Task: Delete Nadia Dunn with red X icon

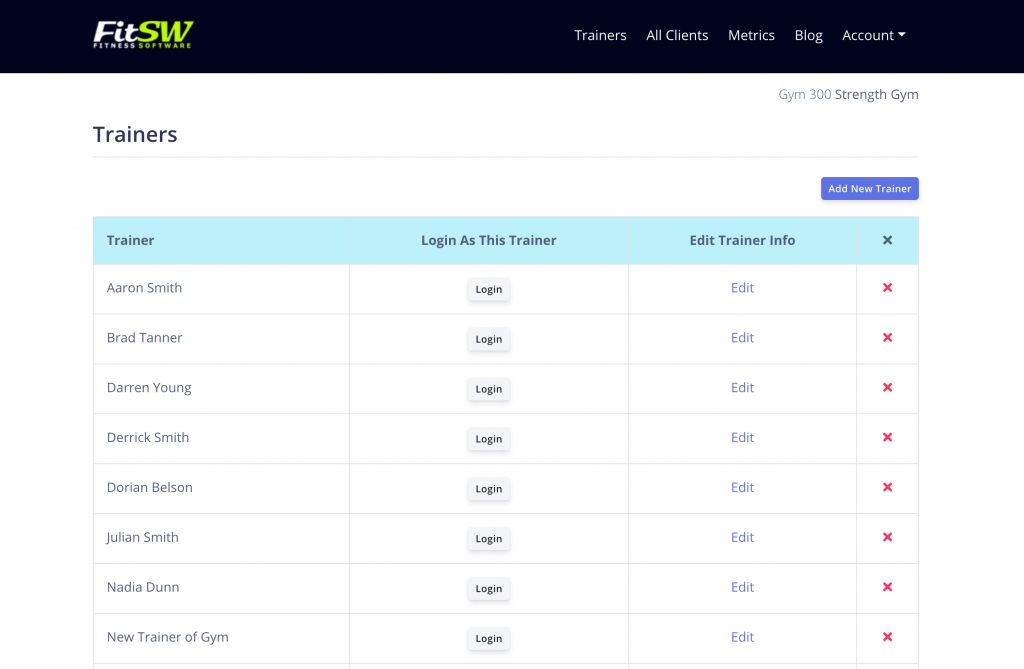Action: click(x=887, y=587)
